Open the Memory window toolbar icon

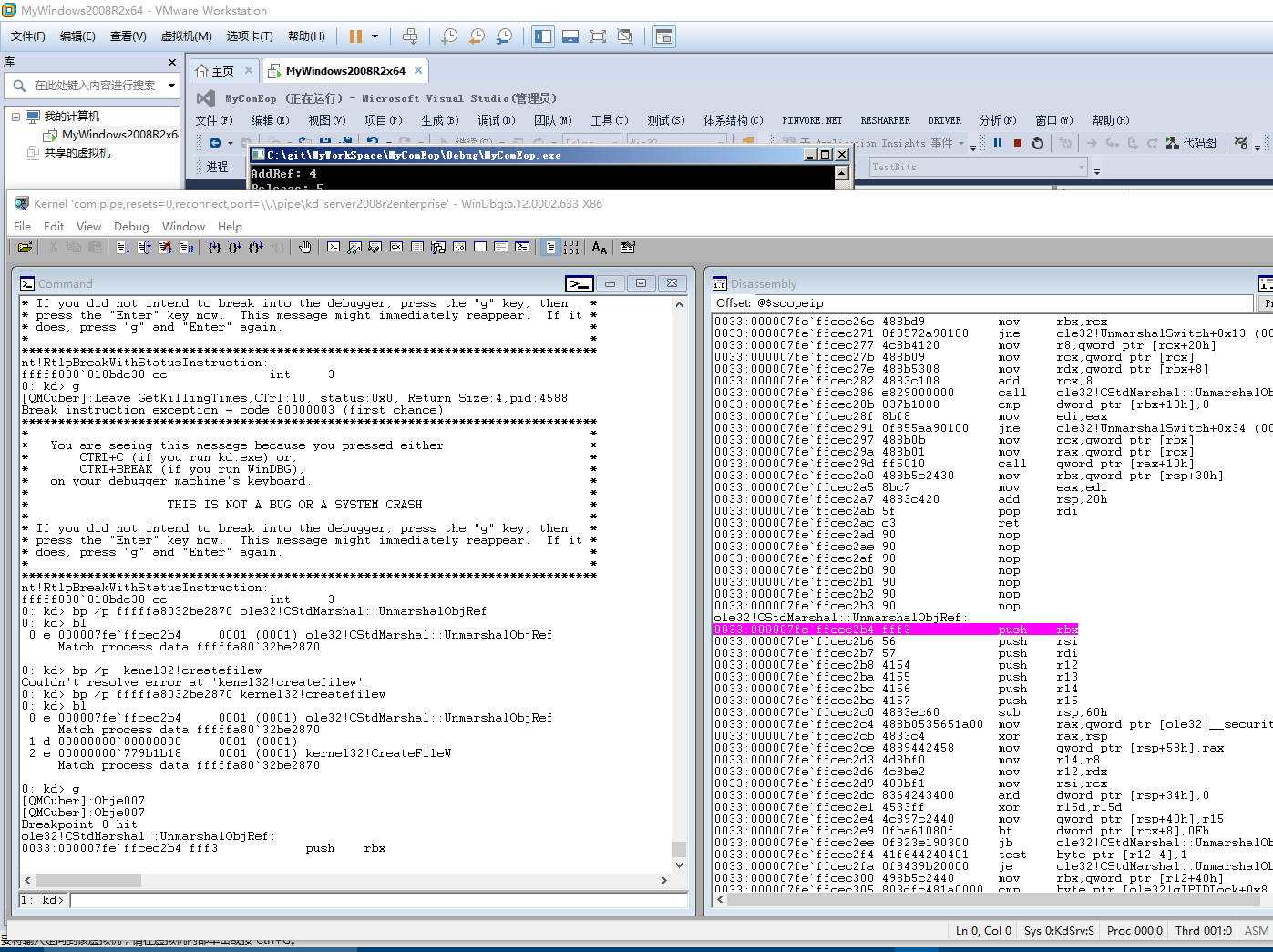pos(417,247)
